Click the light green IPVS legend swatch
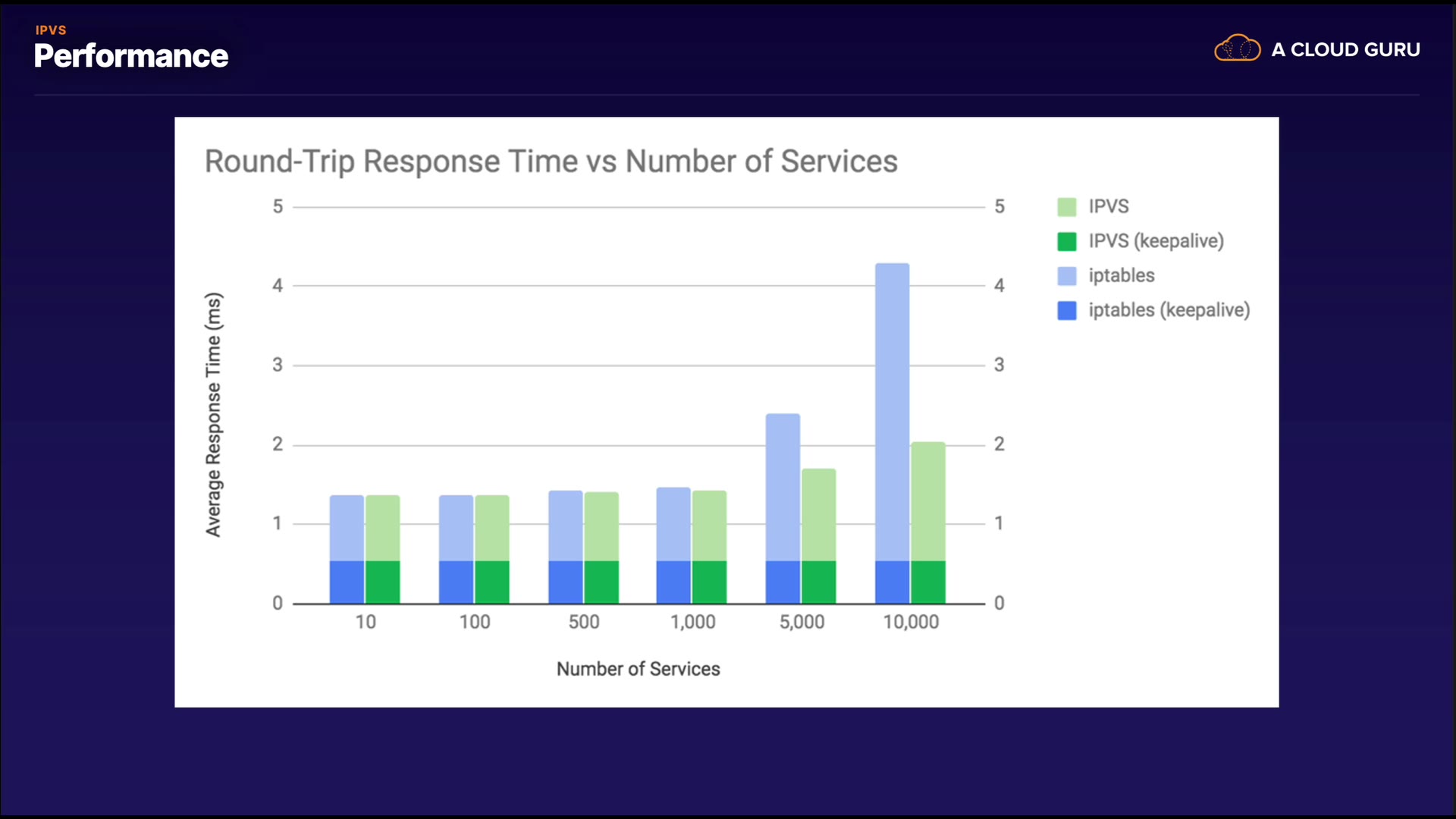 [1066, 207]
